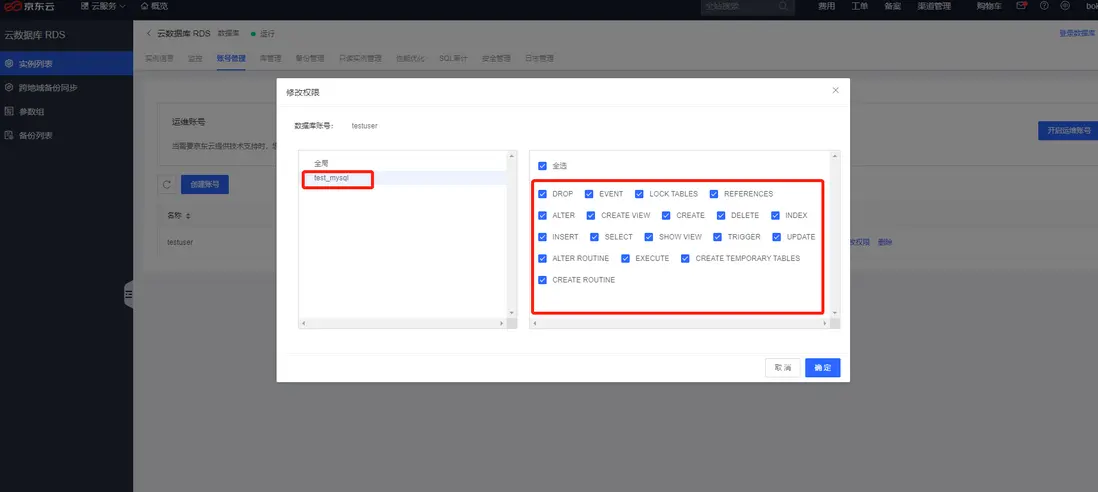Collapse the sidebar using the handle
Image resolution: width=1098 pixels, height=492 pixels.
128,295
